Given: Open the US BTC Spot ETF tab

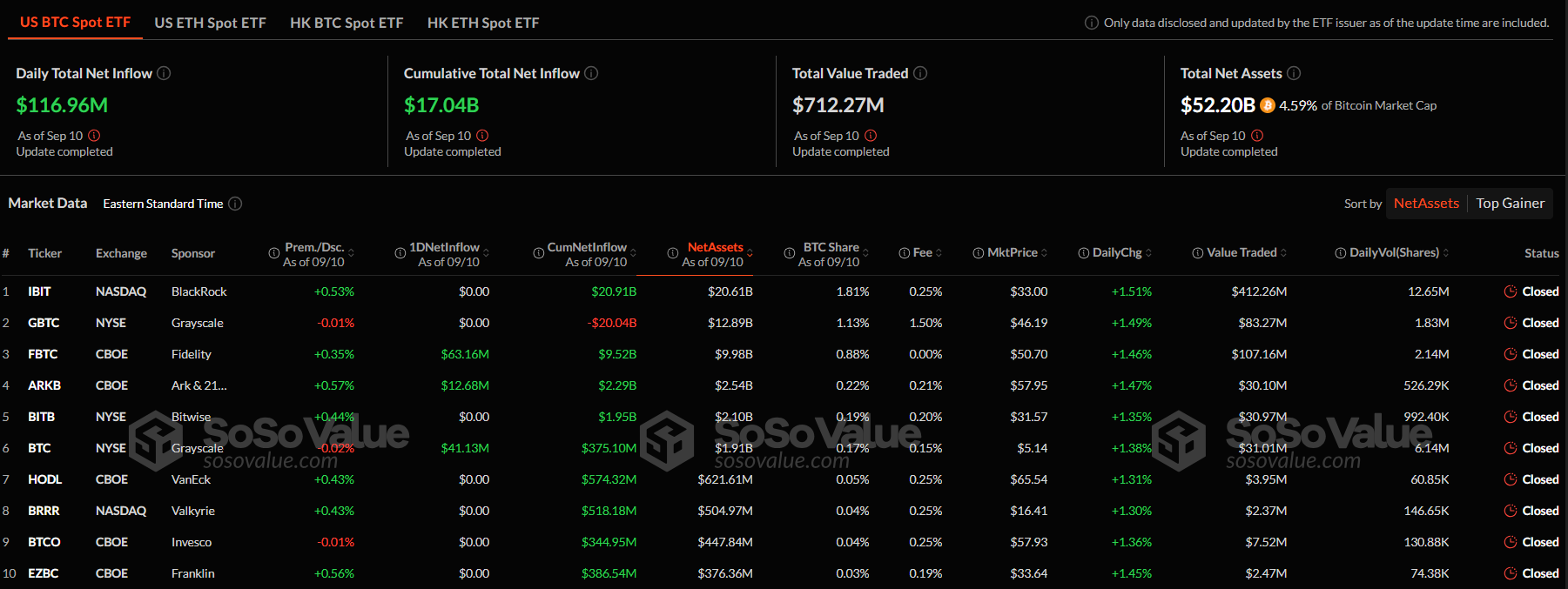Looking at the screenshot, I should [75, 23].
